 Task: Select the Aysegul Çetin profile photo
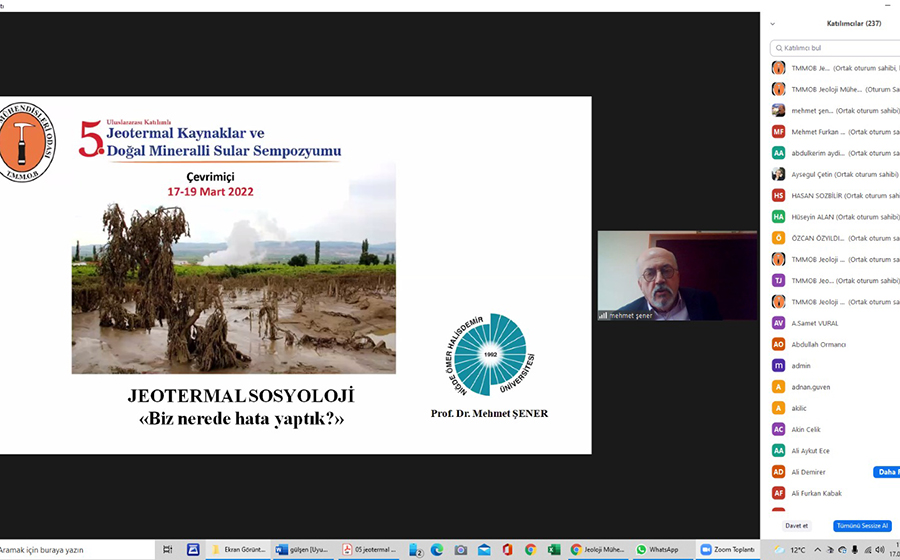(x=778, y=174)
